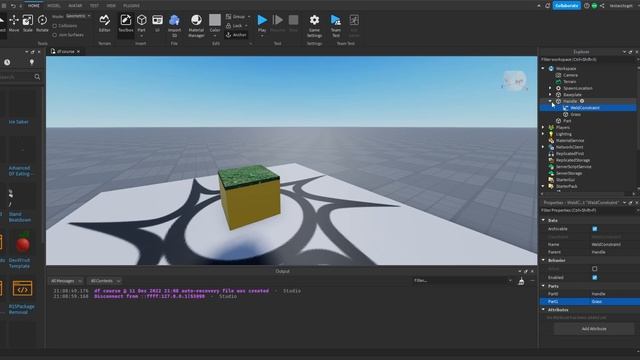Screen dimensions: 640x360
Task: Open the Color dropdown arrow
Action: click(215, 36)
